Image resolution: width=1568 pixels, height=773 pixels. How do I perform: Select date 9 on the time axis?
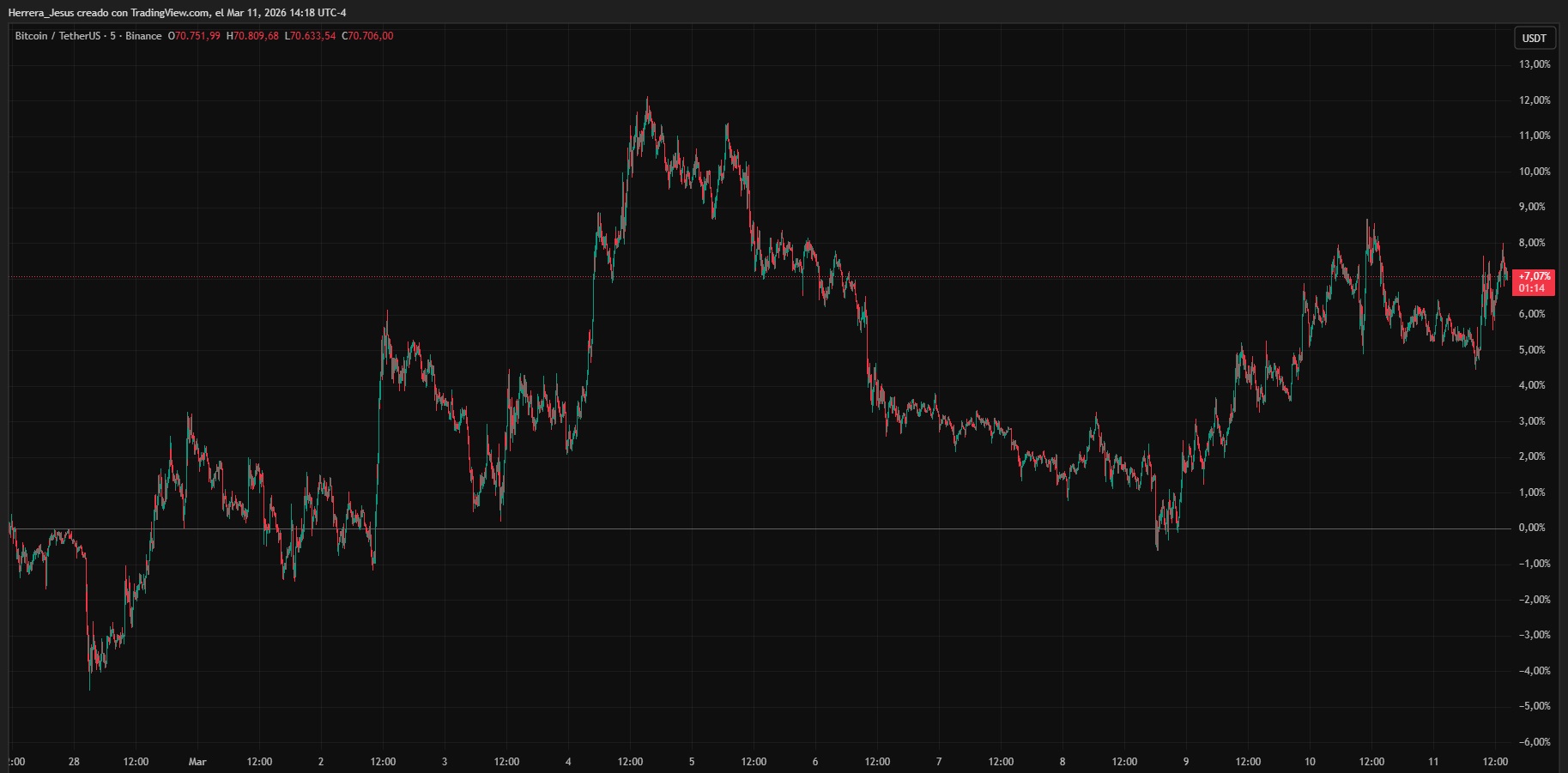click(x=1186, y=761)
